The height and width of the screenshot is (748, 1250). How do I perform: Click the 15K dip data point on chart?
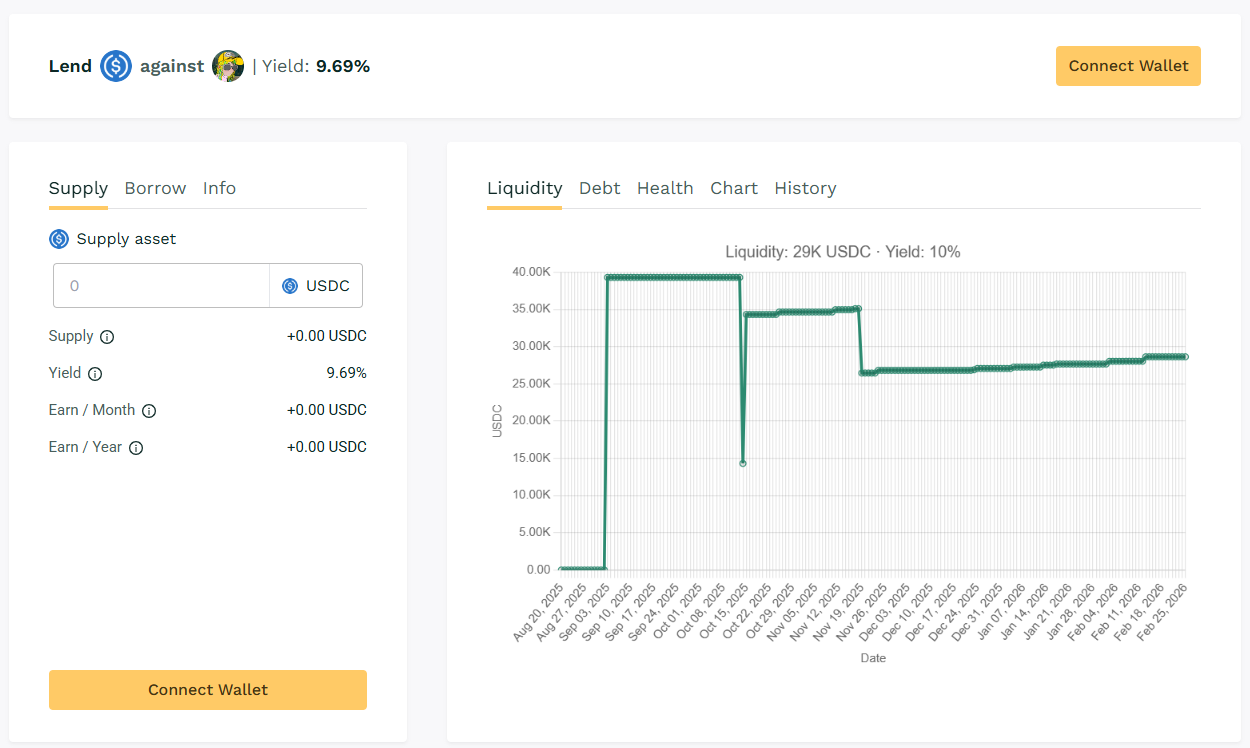click(x=742, y=463)
